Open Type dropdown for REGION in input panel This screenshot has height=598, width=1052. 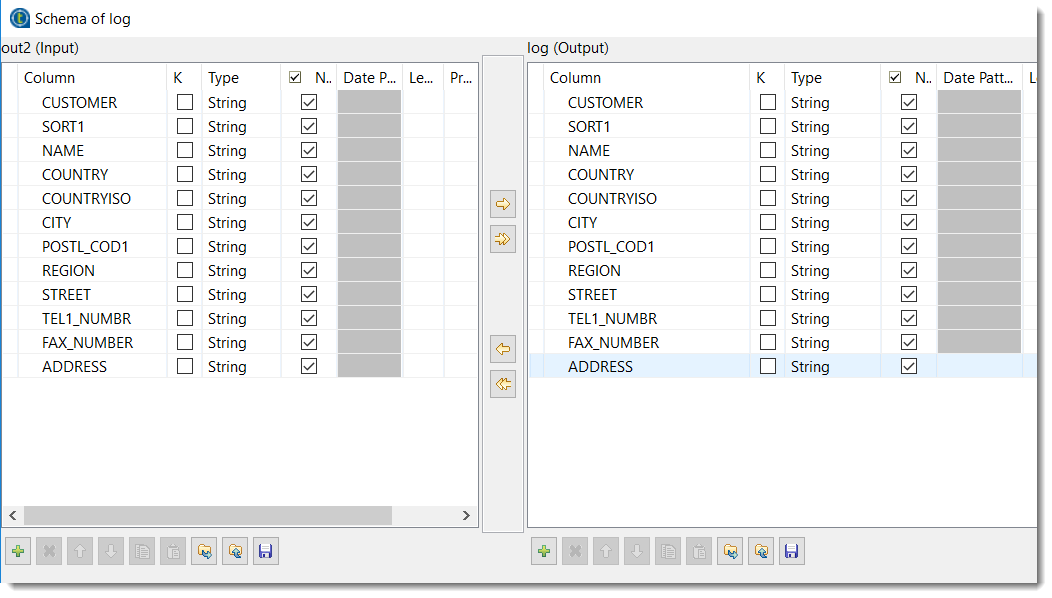tap(241, 270)
